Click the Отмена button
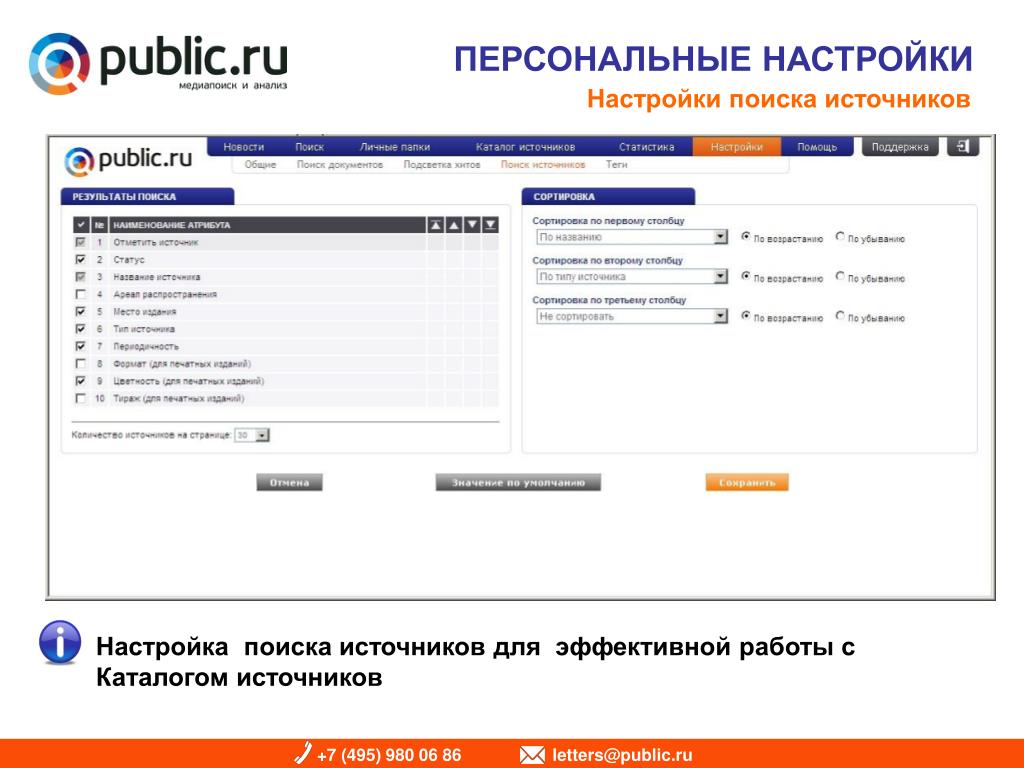This screenshot has height=768, width=1024. tap(289, 483)
